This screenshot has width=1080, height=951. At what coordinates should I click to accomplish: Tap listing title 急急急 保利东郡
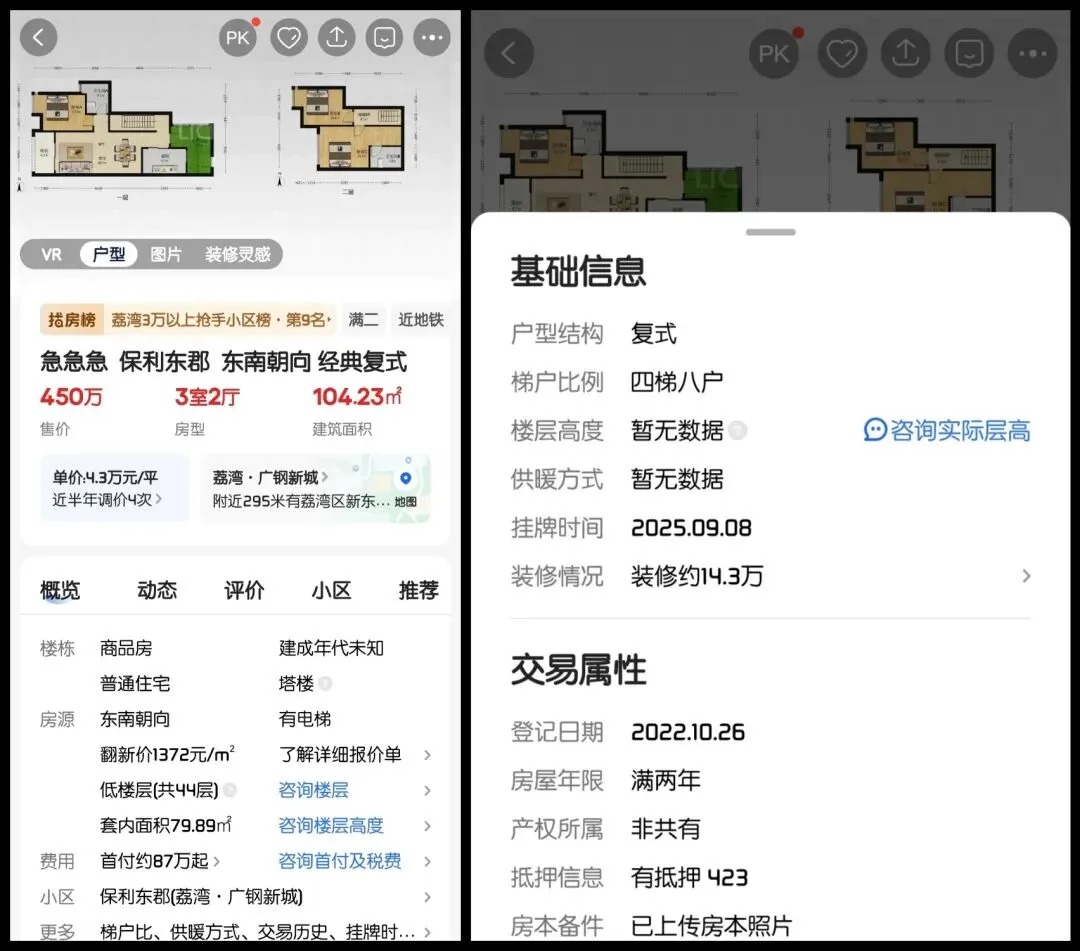pos(224,362)
